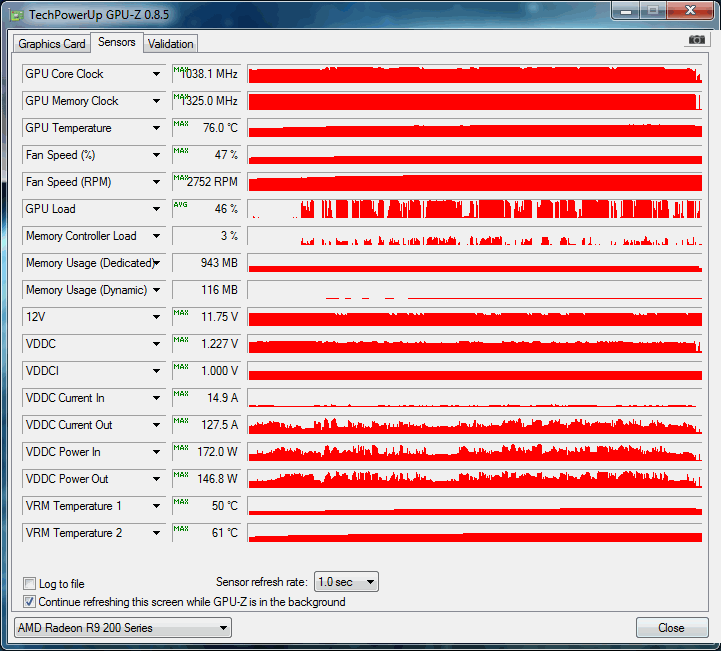Click the GPU Load history graph

(475, 209)
